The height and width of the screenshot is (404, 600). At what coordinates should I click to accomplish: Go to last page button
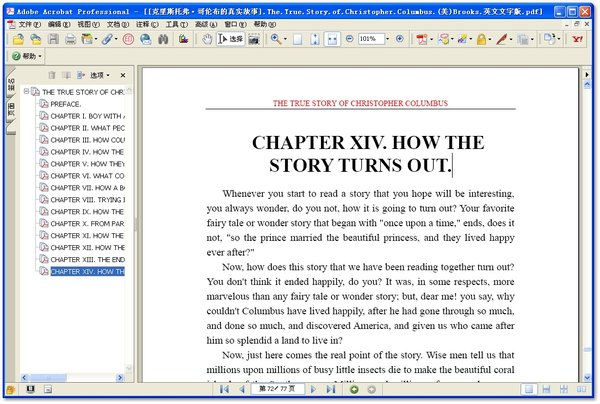(331, 389)
